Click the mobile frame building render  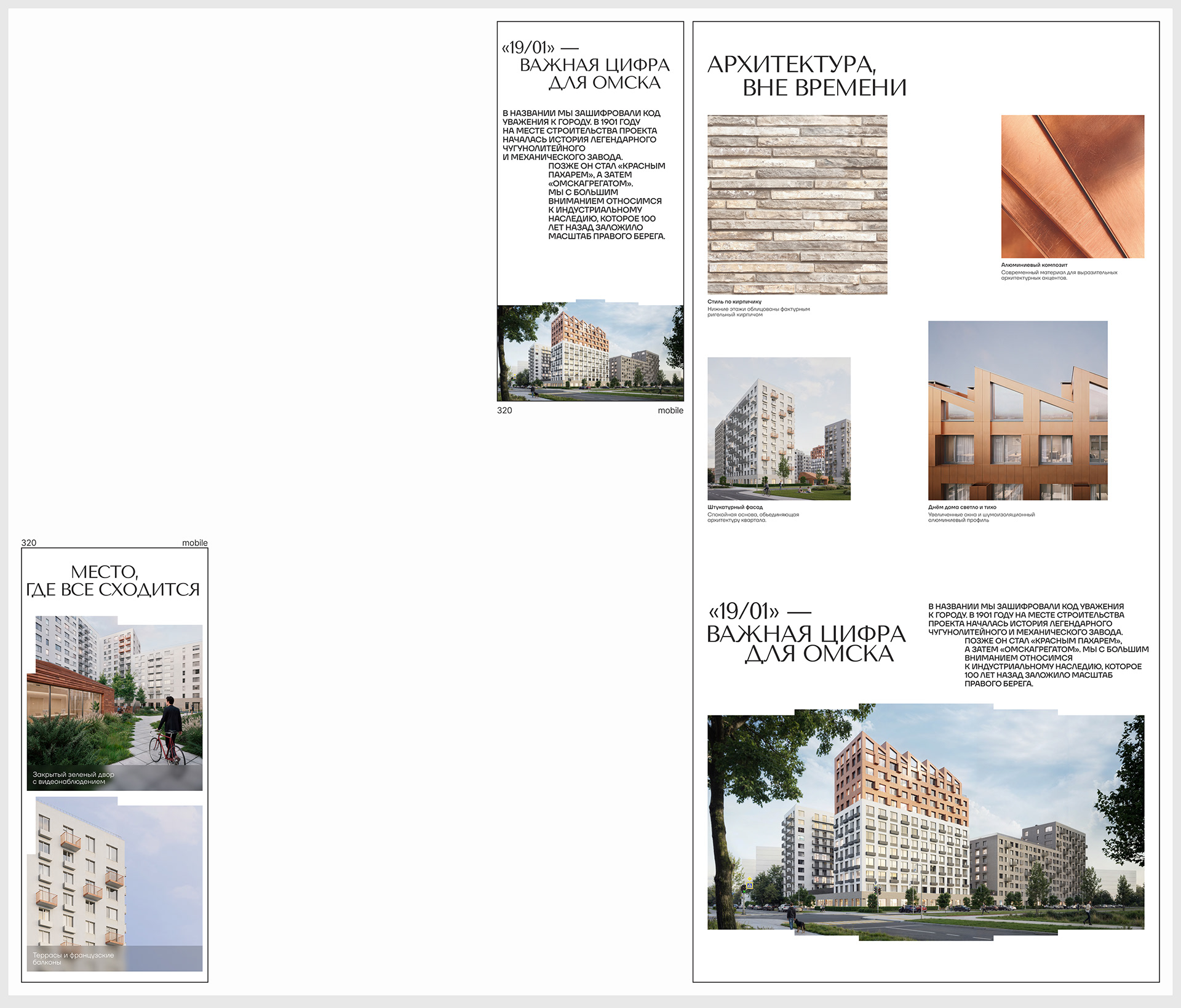[590, 351]
